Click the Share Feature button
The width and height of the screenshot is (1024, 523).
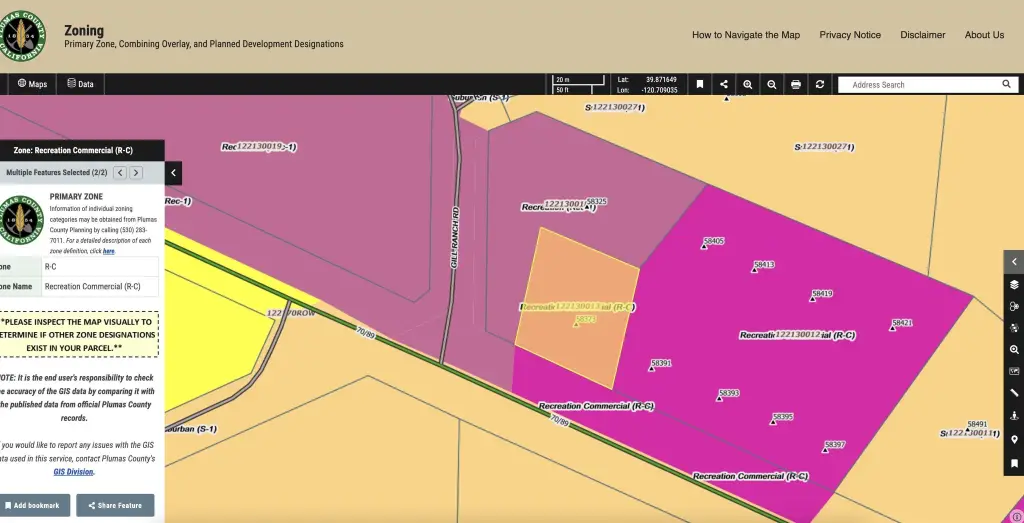[114, 505]
